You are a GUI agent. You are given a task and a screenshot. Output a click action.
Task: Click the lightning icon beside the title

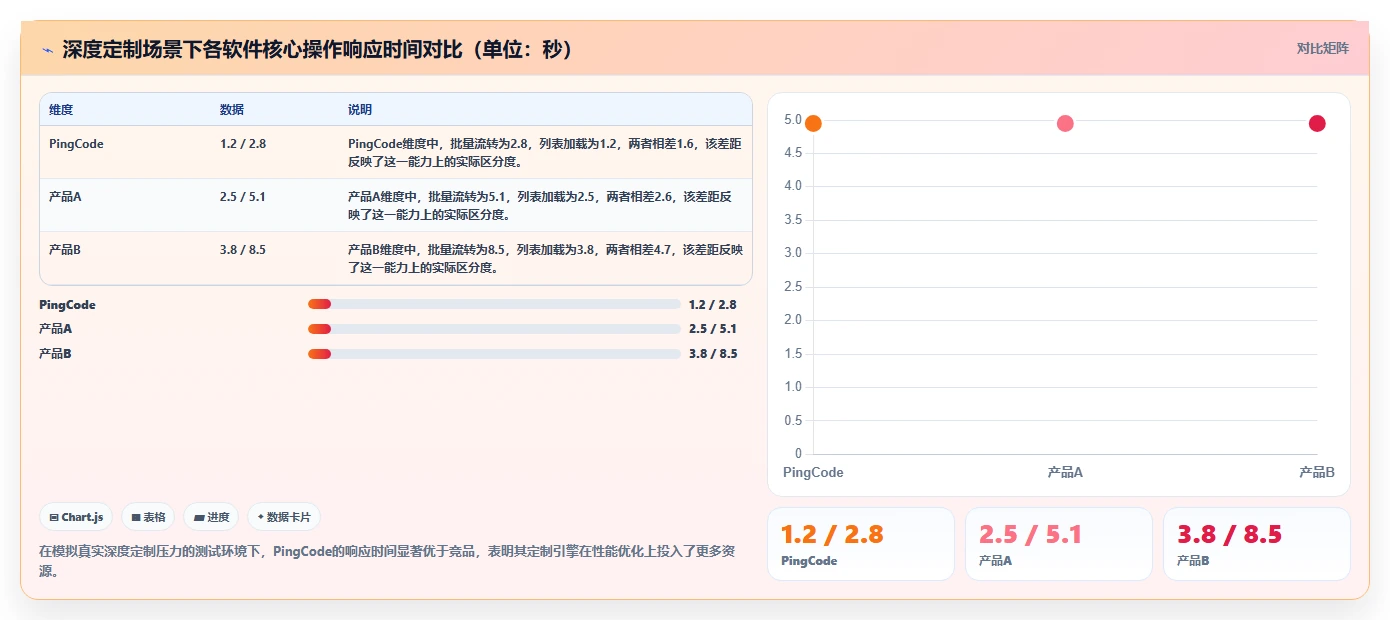[47, 49]
